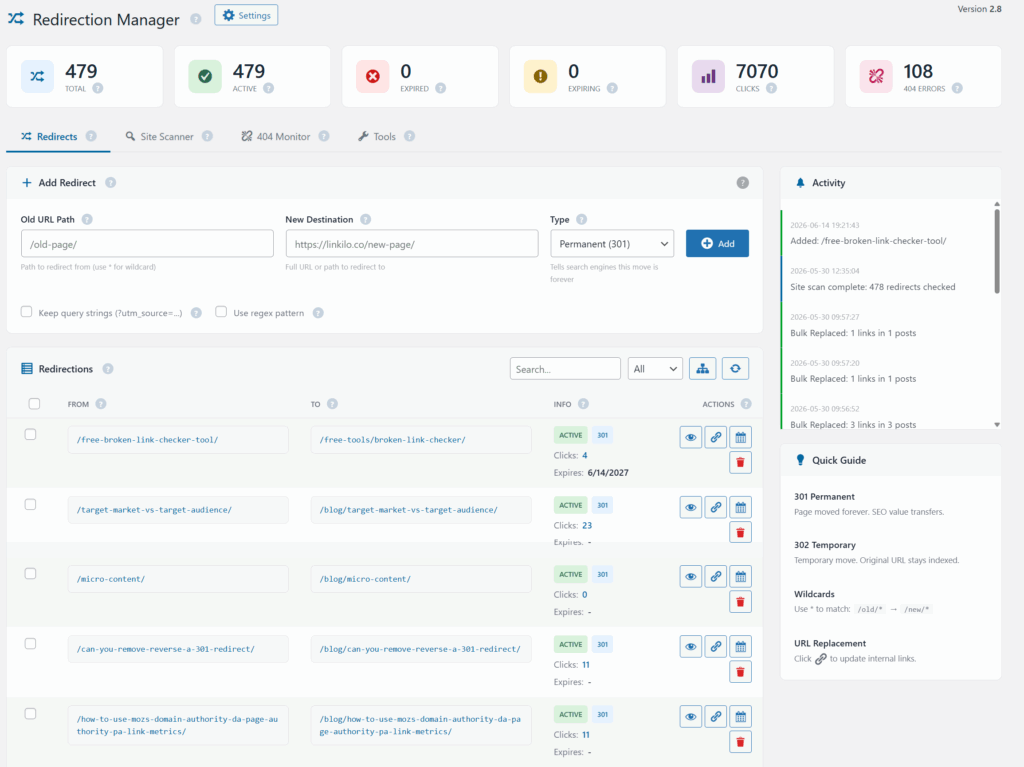
Task: Select the /can-you-remove-reverse-a-301-redirect/ row checkbox
Action: click(30, 644)
